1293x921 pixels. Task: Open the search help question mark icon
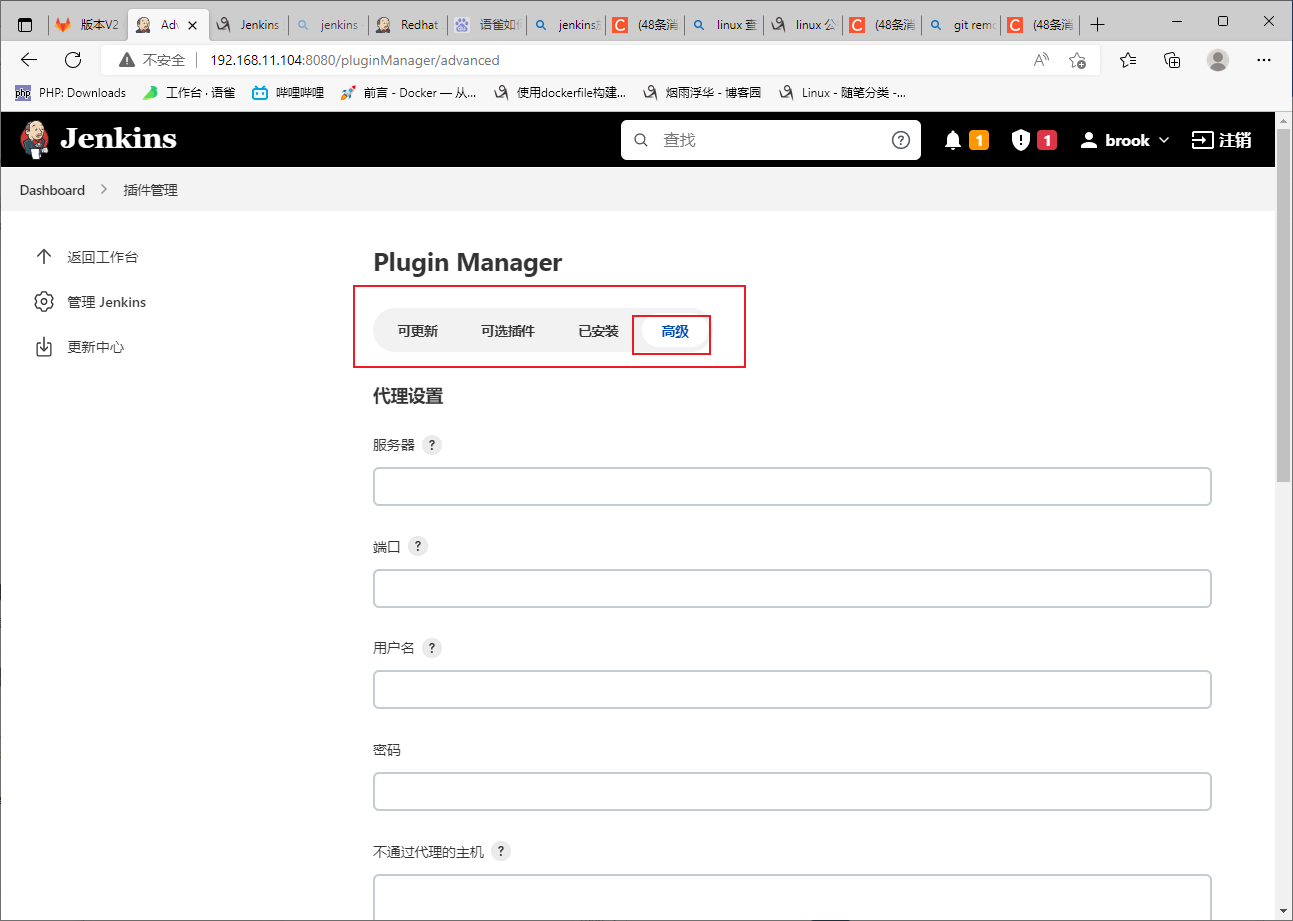[x=901, y=140]
